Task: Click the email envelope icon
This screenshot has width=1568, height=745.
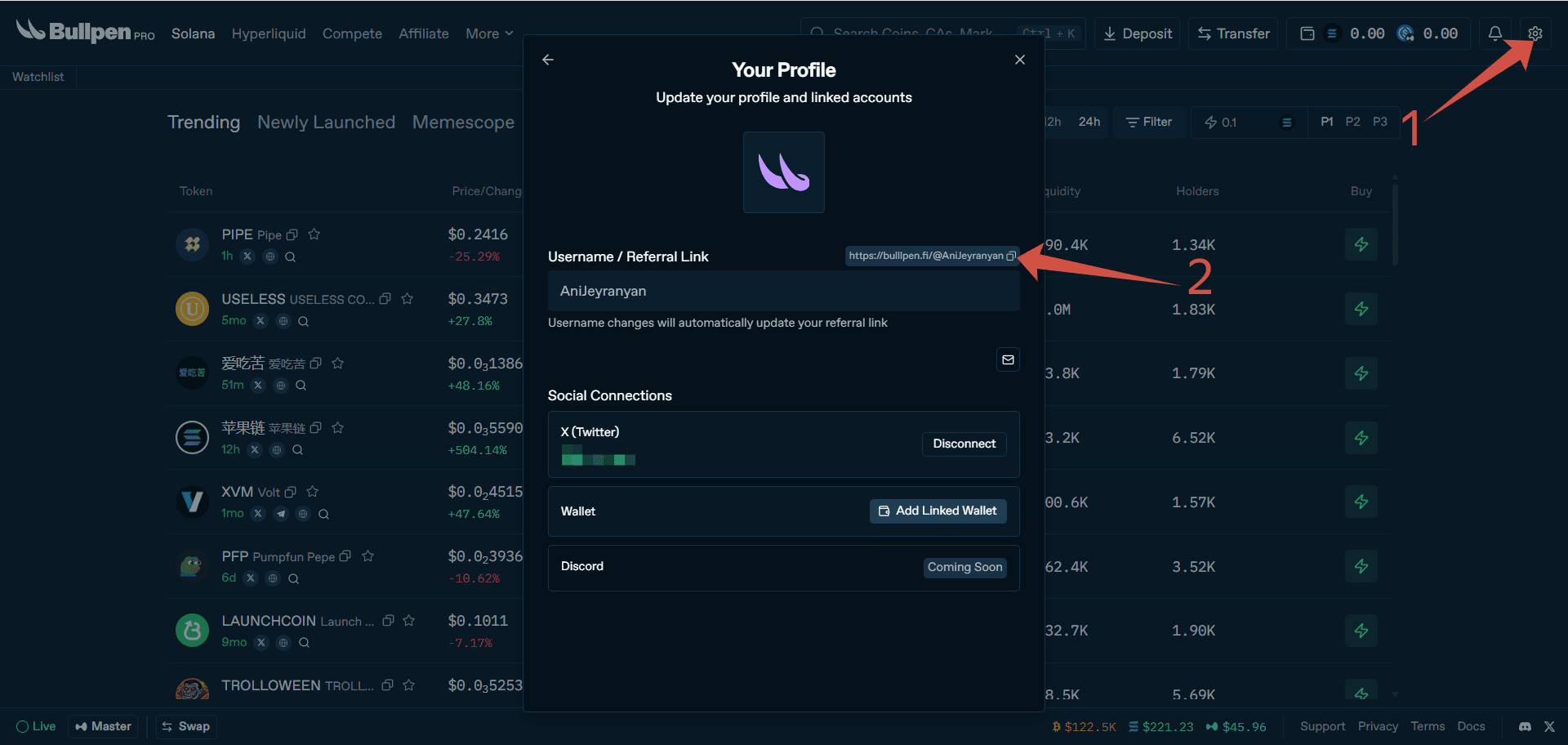Action: (1008, 359)
